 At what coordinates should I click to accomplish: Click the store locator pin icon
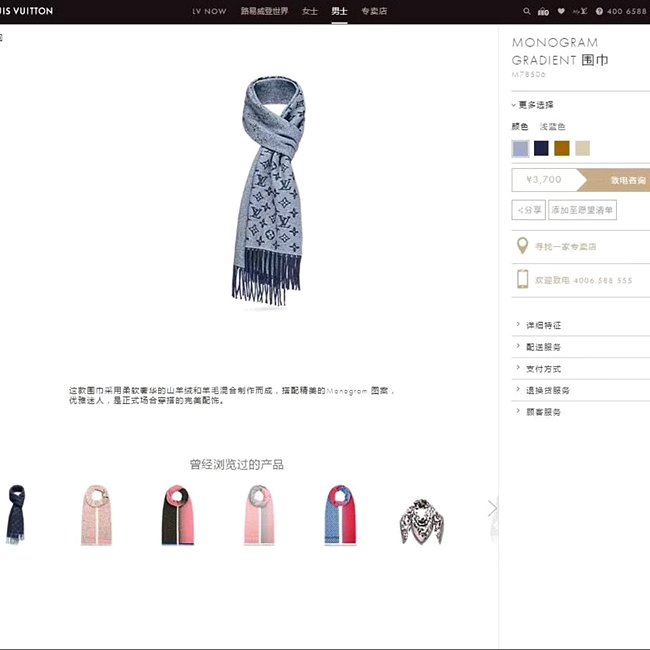522,246
